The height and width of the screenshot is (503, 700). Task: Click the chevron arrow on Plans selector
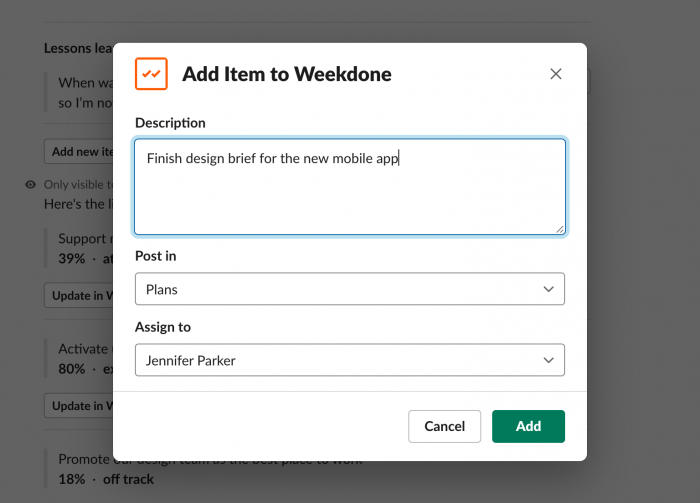click(x=549, y=289)
